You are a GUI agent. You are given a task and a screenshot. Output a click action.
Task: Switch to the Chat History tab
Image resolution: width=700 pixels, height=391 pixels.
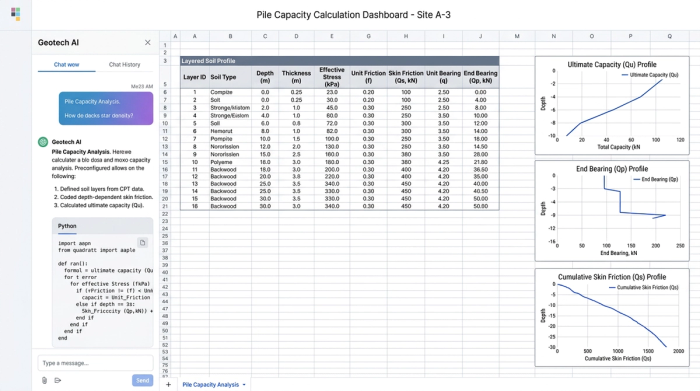point(124,65)
